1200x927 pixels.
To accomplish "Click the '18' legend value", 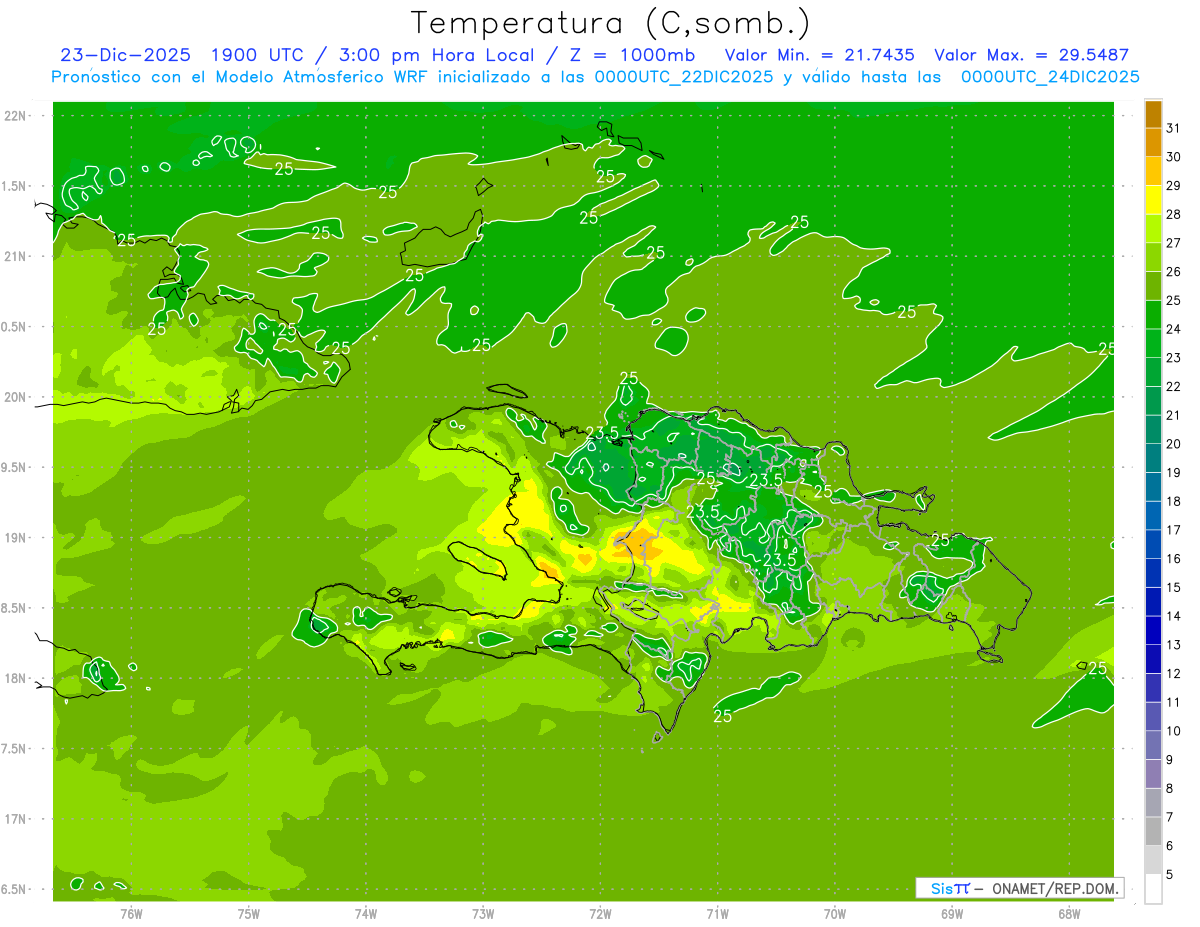I will pyautogui.click(x=1174, y=501).
